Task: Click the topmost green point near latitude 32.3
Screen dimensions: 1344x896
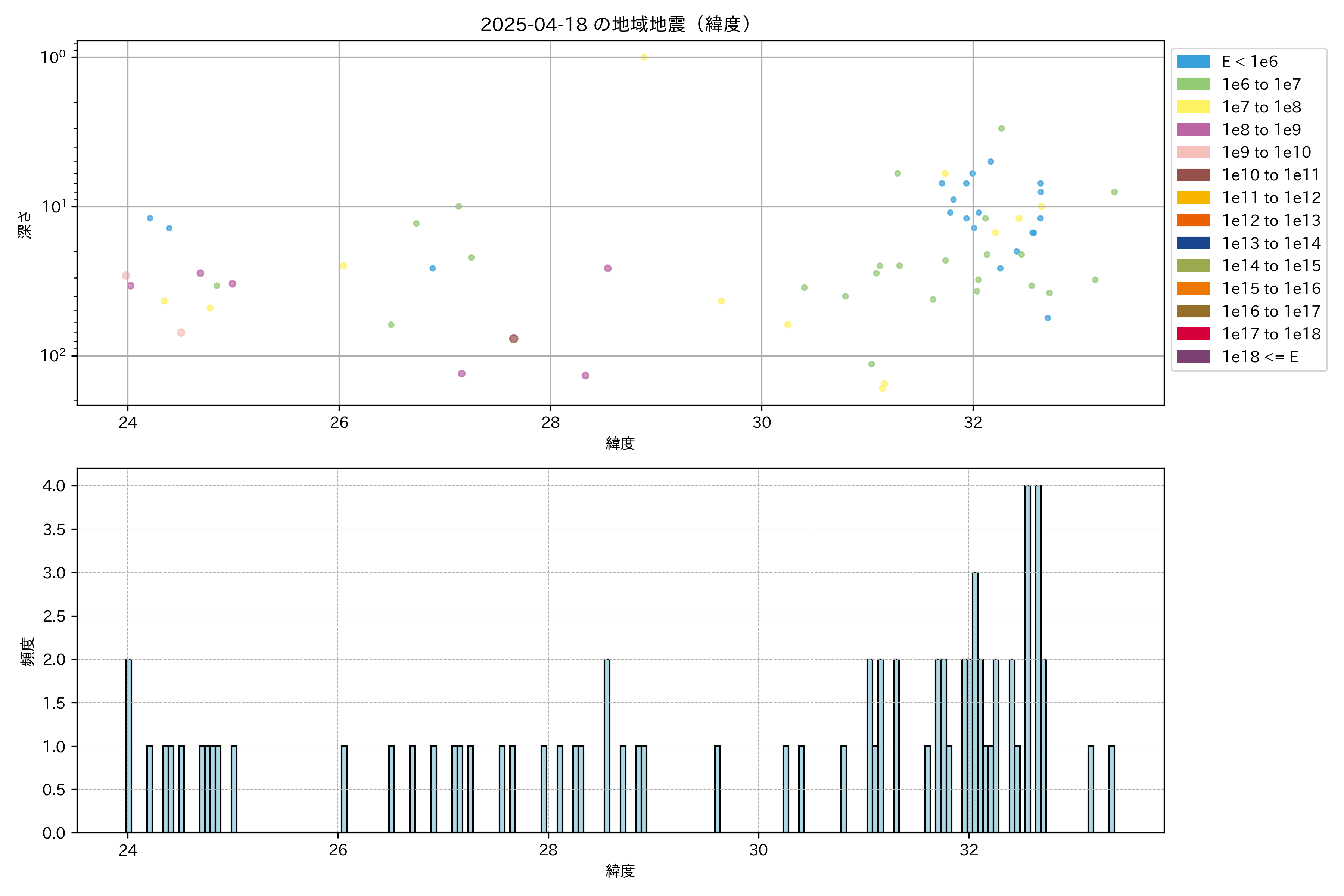Action: (x=1001, y=128)
